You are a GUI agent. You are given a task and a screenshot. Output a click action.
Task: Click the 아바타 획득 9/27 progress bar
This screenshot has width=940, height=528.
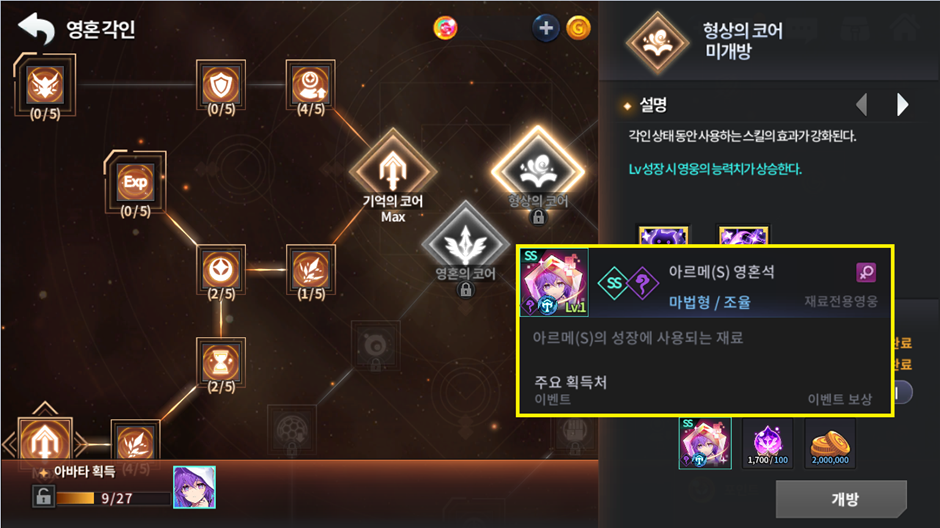click(x=114, y=498)
